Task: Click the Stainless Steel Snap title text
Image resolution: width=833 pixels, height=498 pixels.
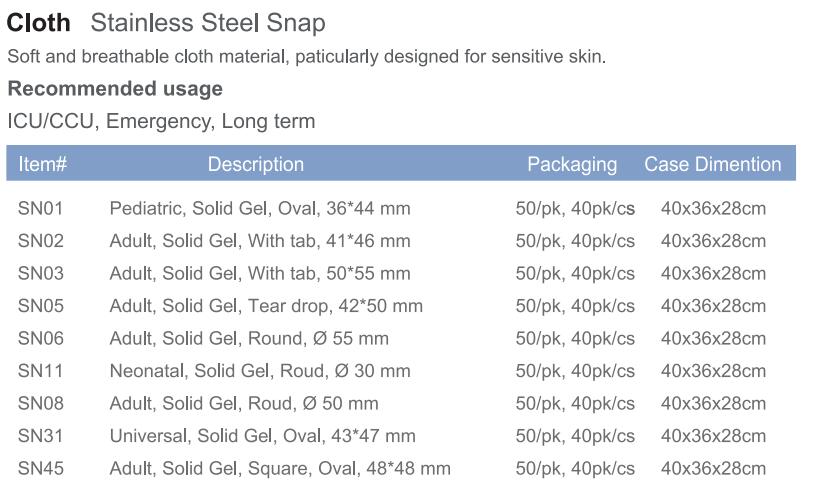Action: (208, 23)
